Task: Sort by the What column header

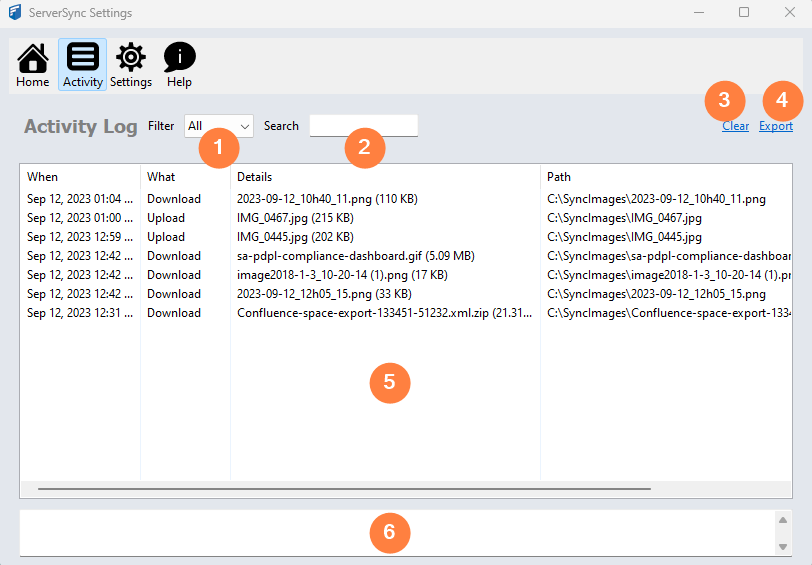Action: pos(161,177)
